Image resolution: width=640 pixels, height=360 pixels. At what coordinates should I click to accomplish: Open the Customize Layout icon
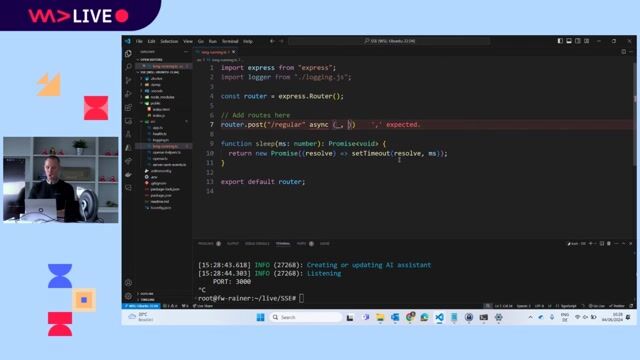pos(587,41)
